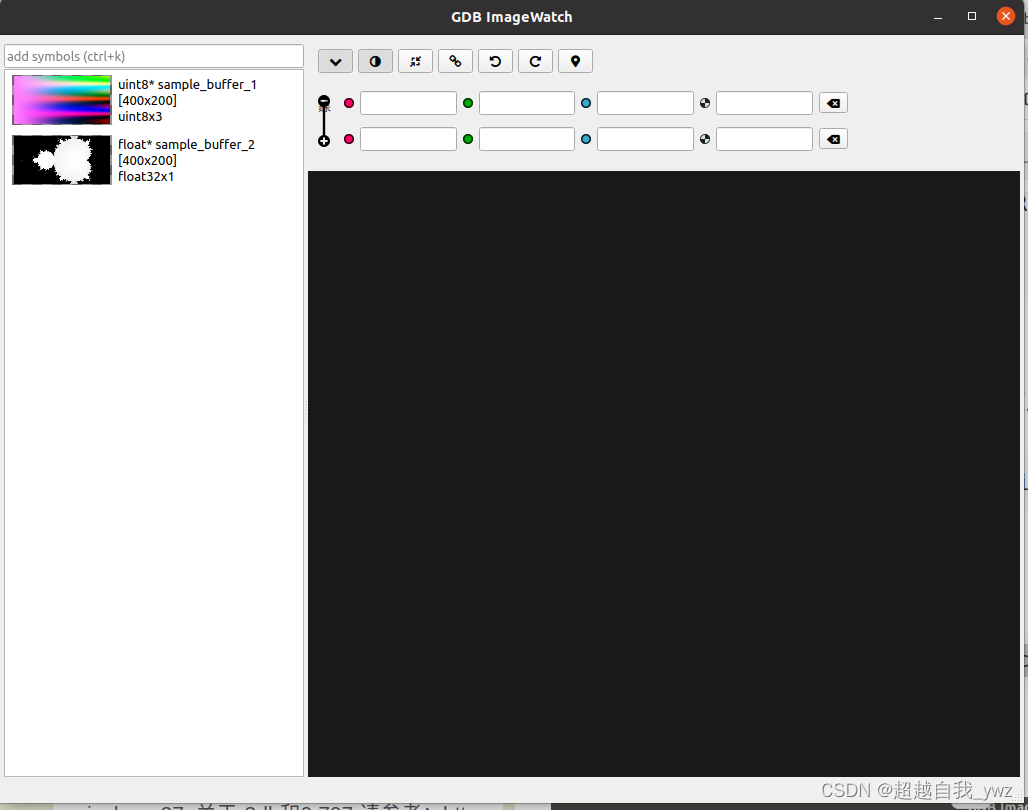
Task: Click the top row alpha channel field
Action: (x=764, y=103)
